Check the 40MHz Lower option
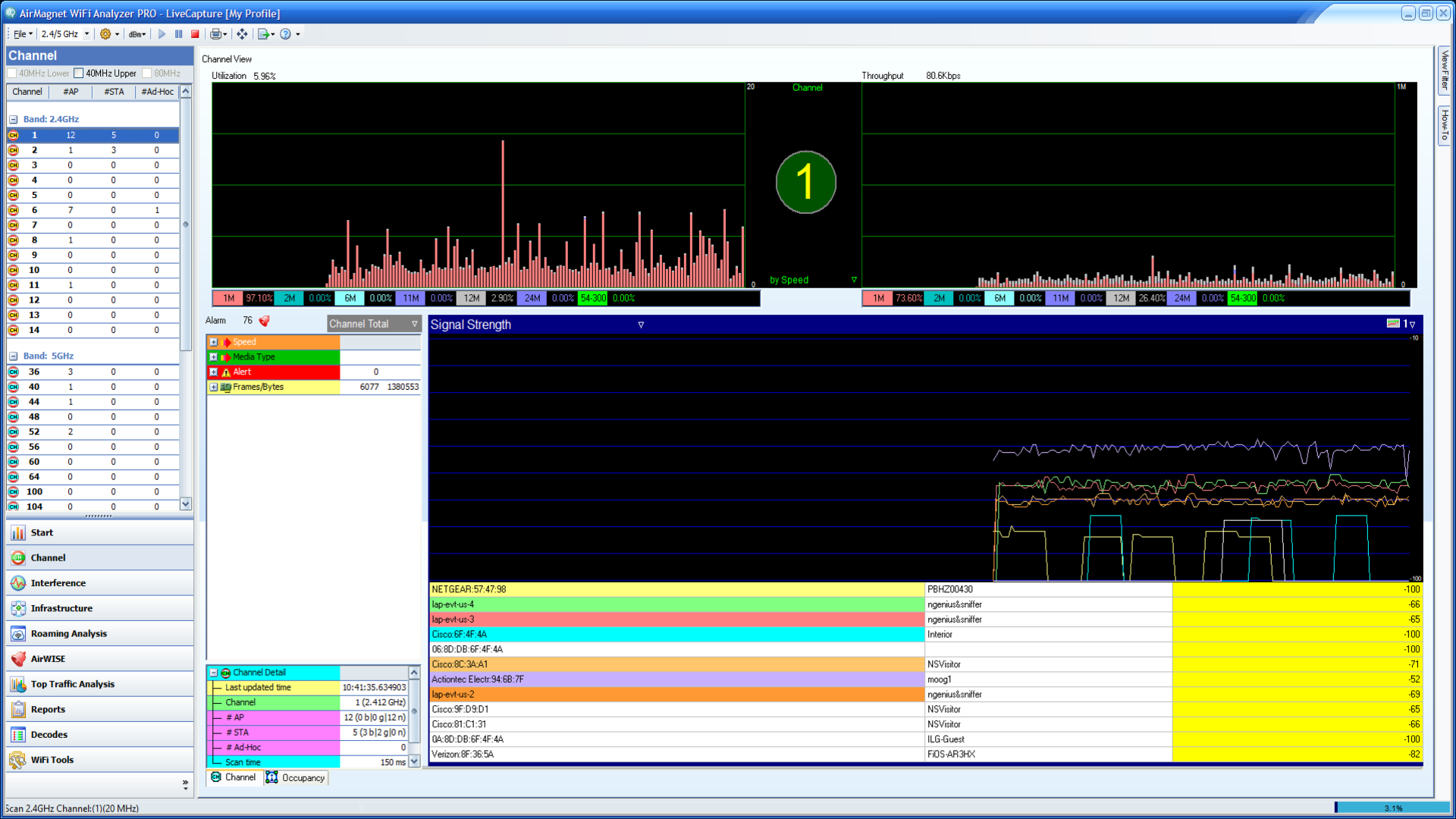This screenshot has height=819, width=1456. [x=12, y=73]
